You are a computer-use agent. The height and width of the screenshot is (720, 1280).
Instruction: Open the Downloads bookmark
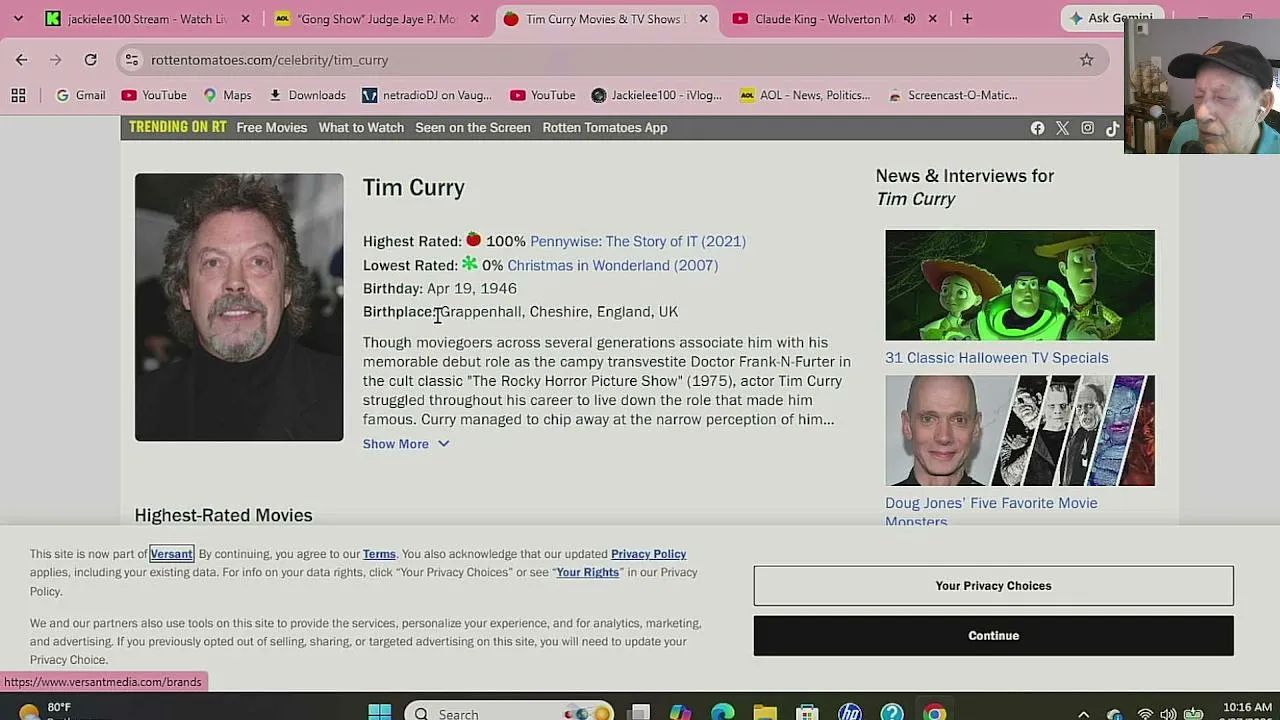pos(307,95)
